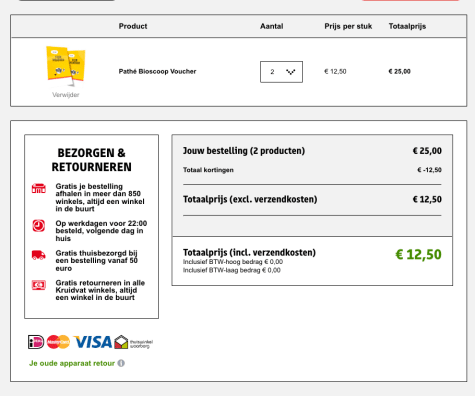Click the free returns money icon

pyautogui.click(x=39, y=285)
